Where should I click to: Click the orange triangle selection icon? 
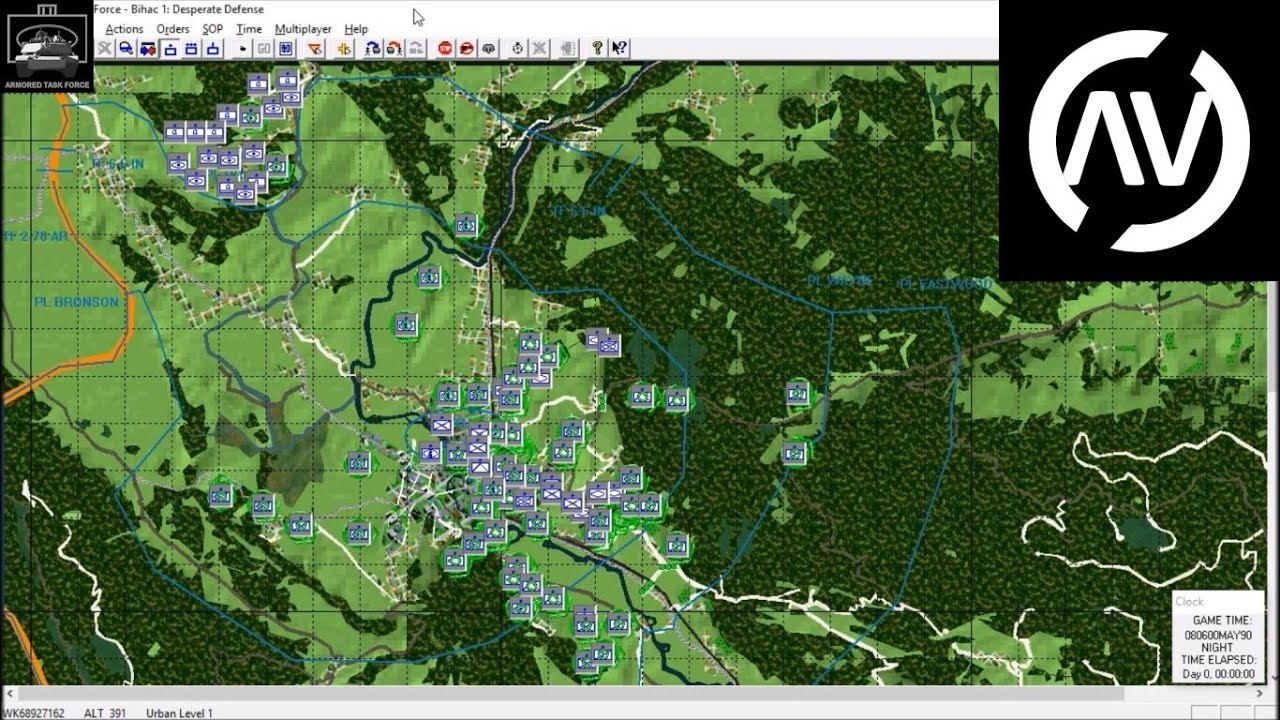click(315, 48)
